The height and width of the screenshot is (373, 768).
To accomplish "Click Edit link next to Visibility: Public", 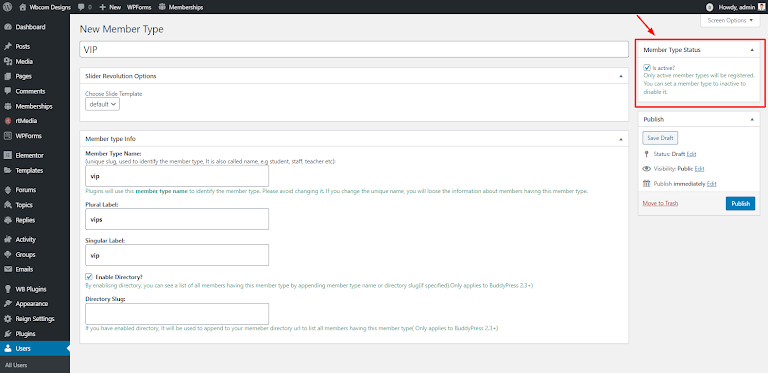I will [699, 169].
